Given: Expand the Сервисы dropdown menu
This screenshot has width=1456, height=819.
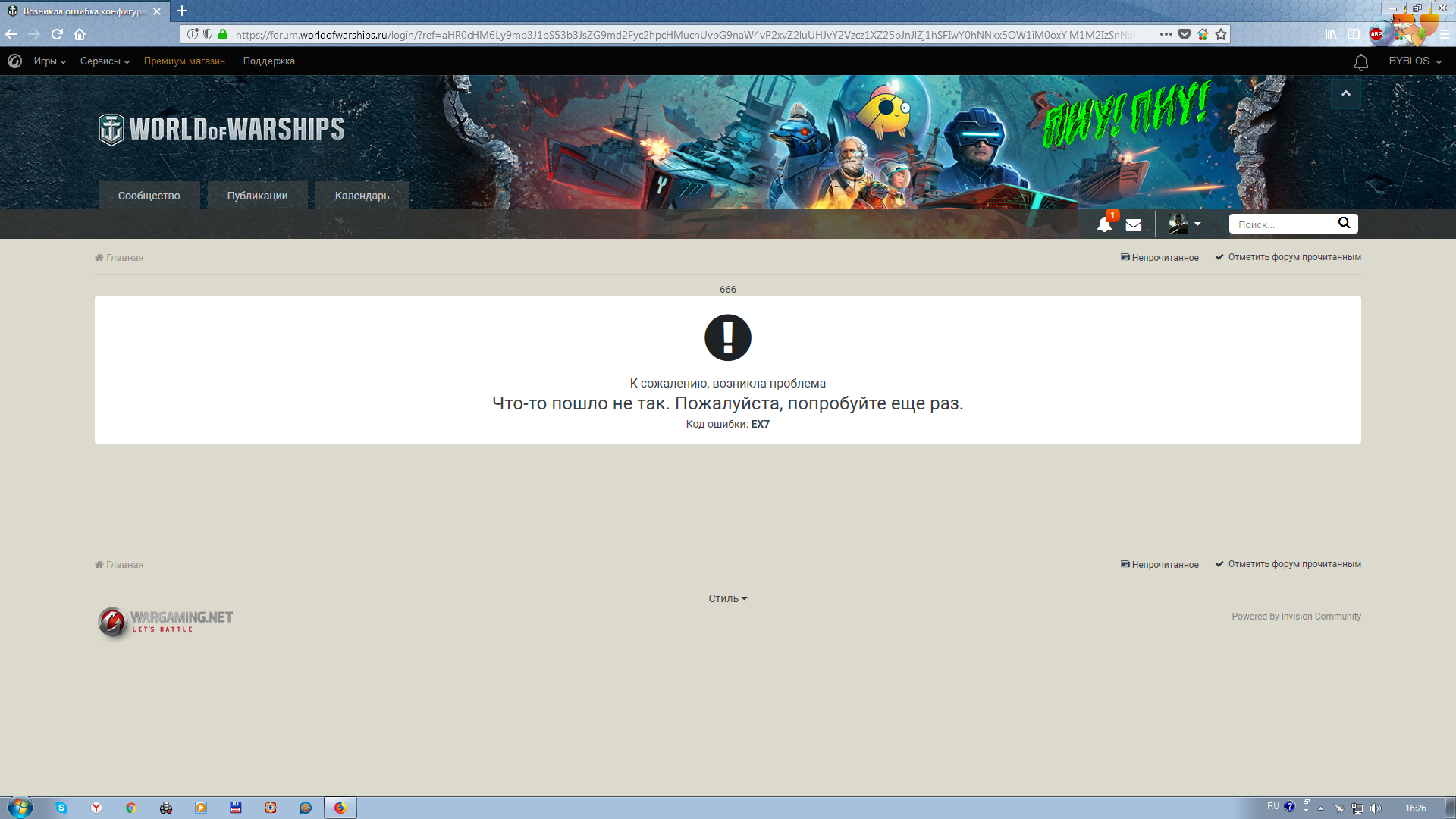Looking at the screenshot, I should click(x=105, y=61).
